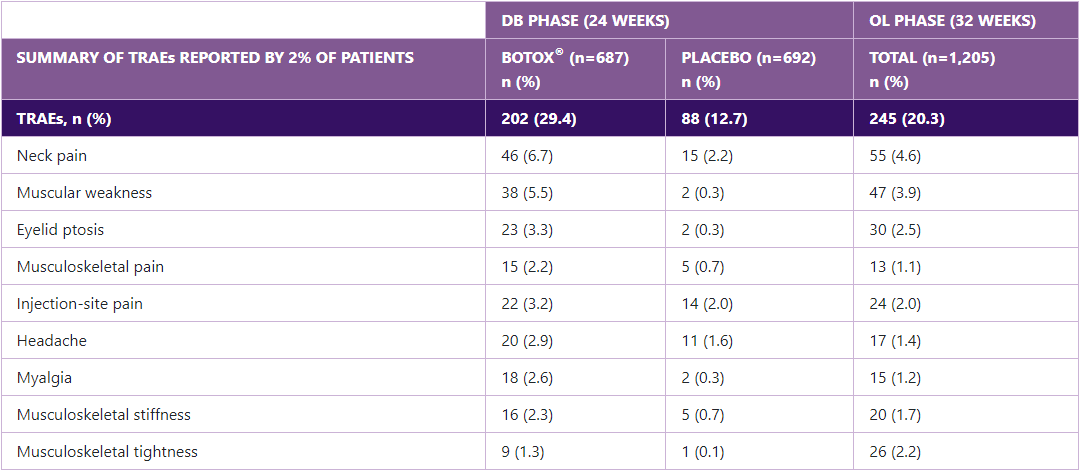Select the Musculoskeletal tightness row label
The height and width of the screenshot is (472, 1081).
107,452
